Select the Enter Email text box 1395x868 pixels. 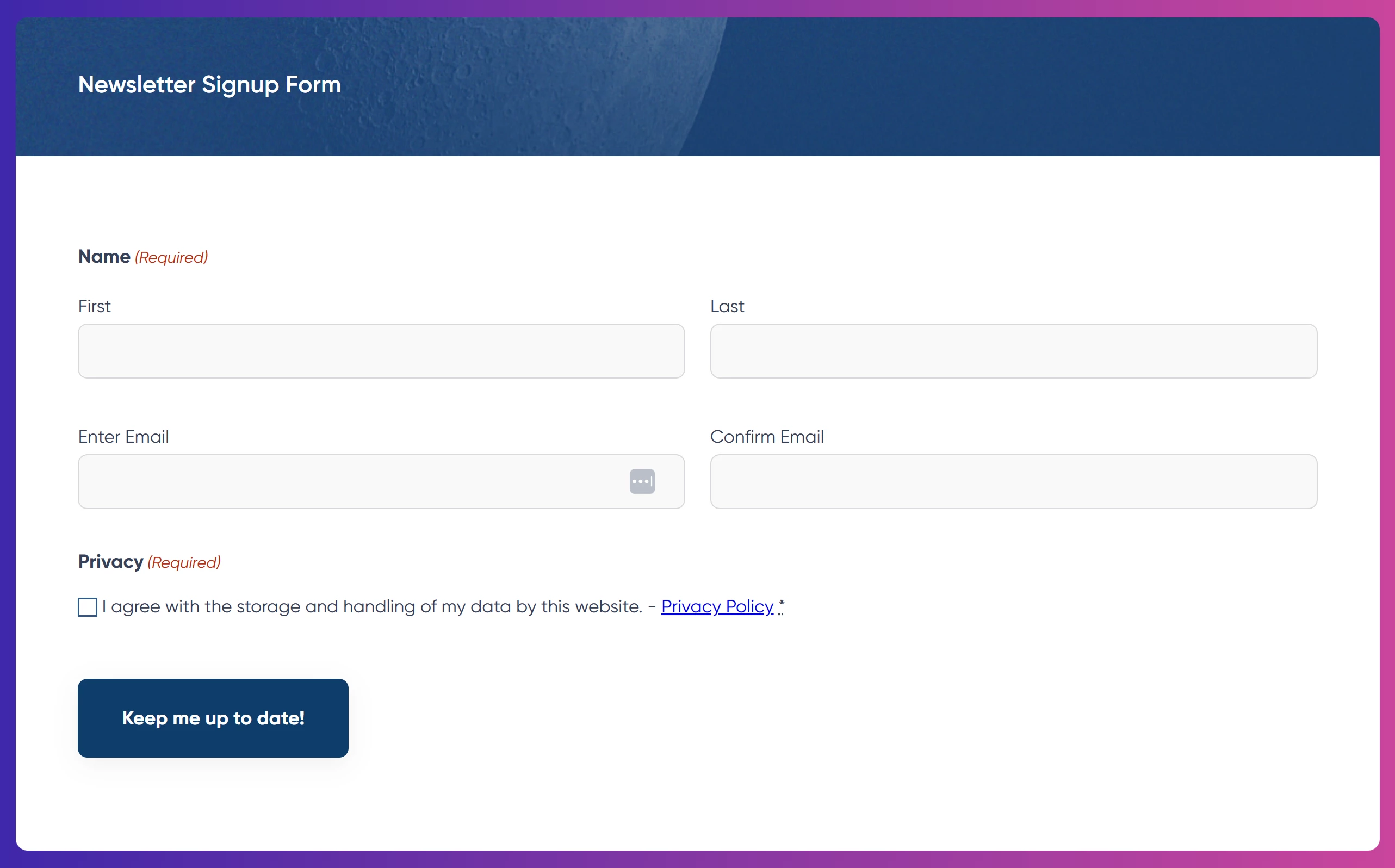(x=350, y=481)
